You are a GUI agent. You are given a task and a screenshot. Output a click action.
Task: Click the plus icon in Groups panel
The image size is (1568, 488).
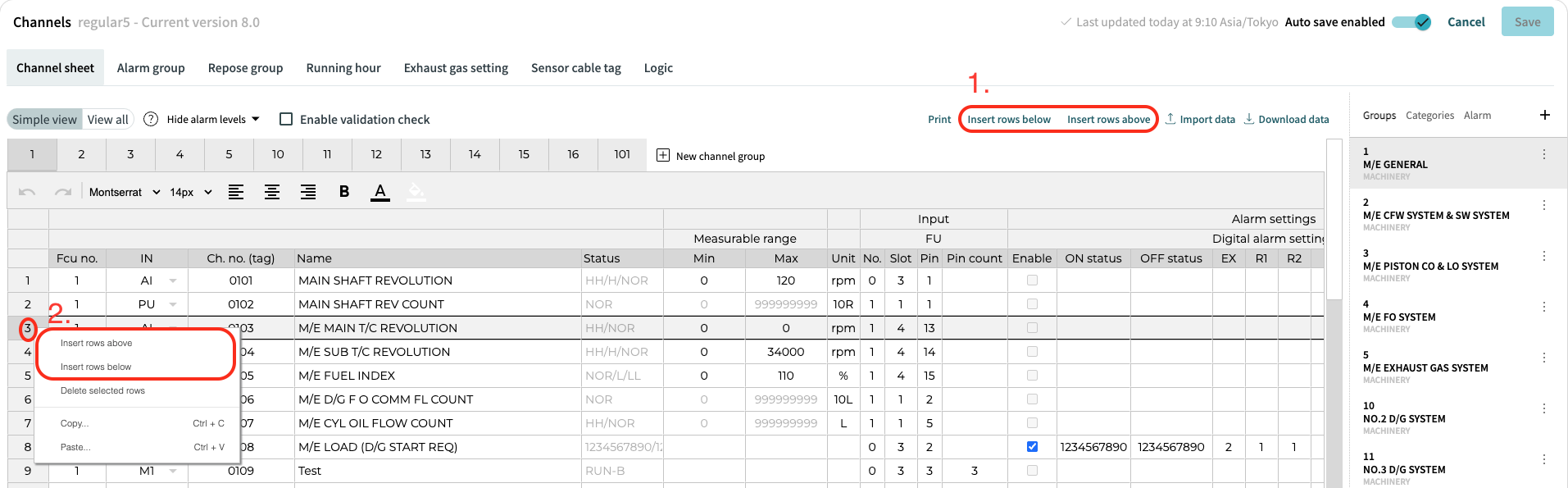pyautogui.click(x=1545, y=115)
